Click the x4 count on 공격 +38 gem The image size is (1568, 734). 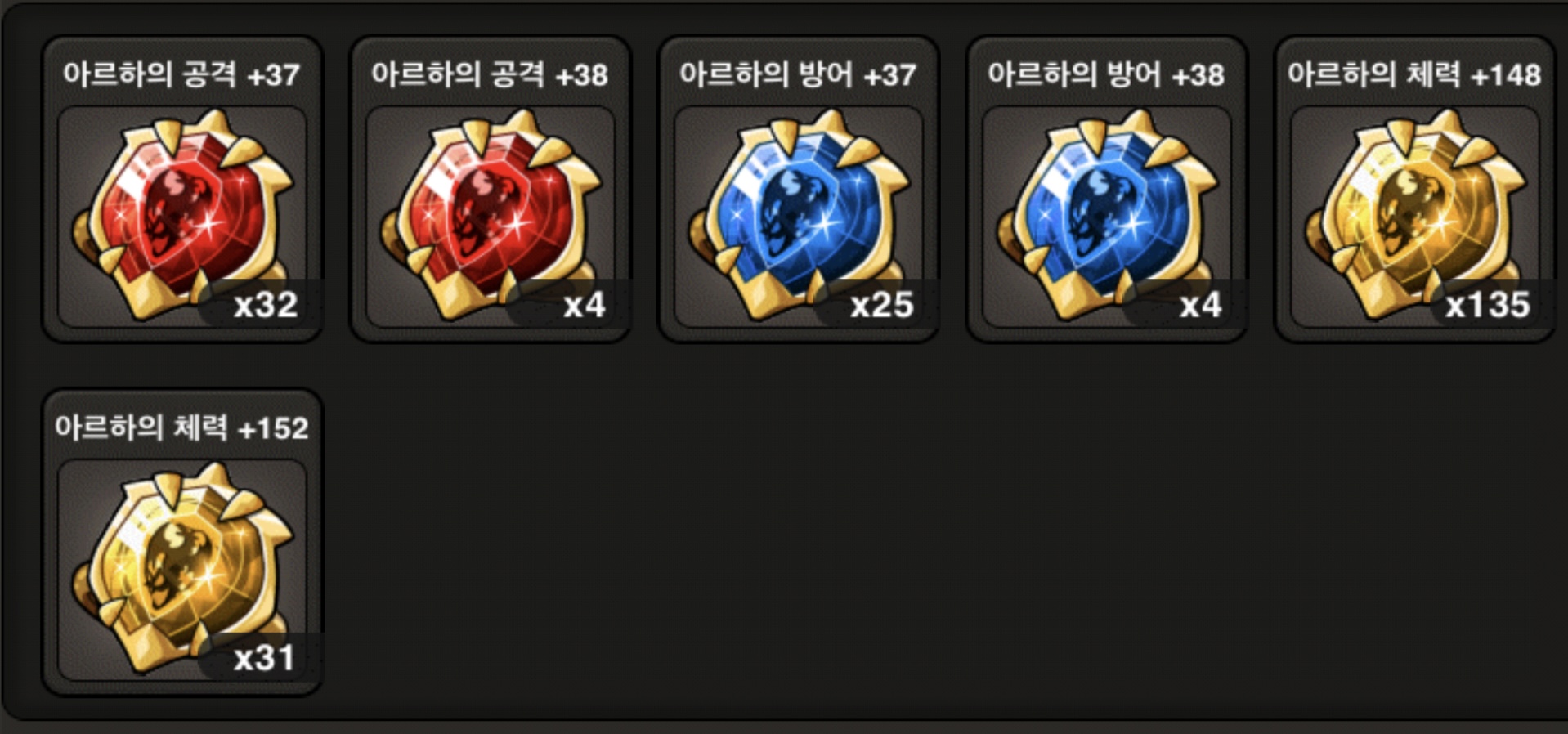[585, 305]
